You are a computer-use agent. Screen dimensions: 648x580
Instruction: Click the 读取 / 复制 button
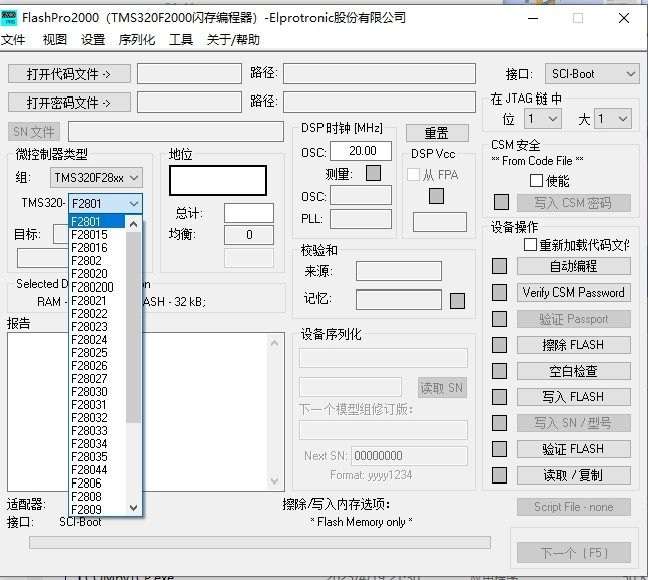click(x=574, y=475)
